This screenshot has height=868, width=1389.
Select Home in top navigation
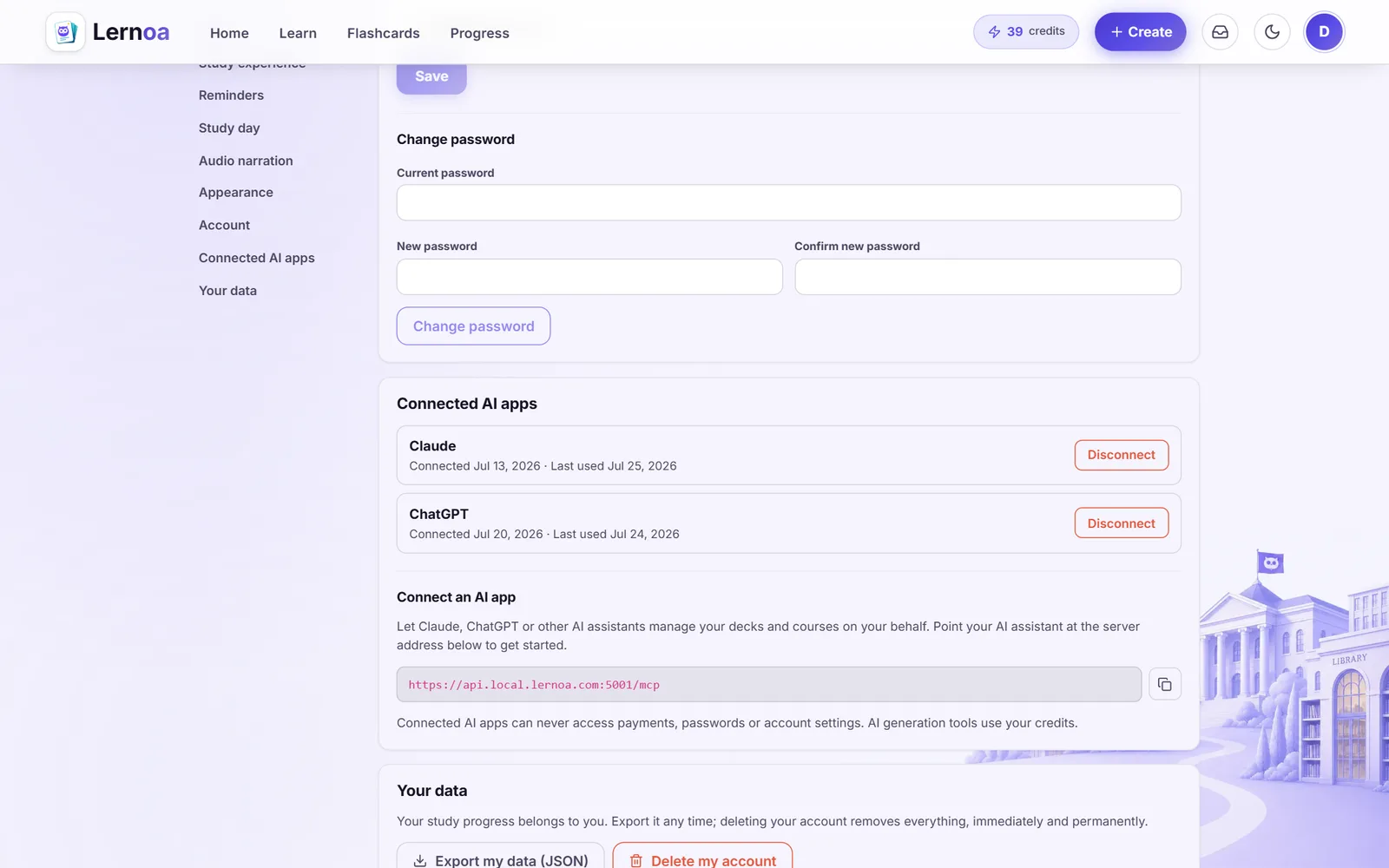pyautogui.click(x=229, y=33)
